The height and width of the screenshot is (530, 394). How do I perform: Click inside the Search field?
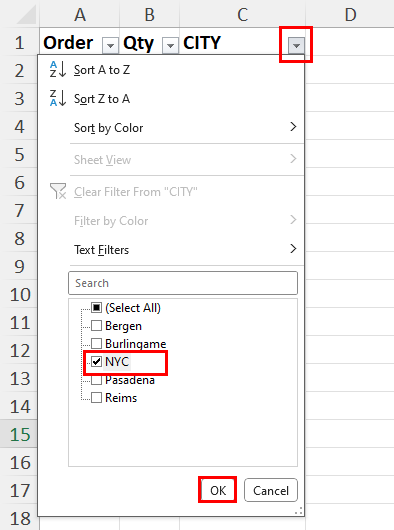[x=183, y=283]
